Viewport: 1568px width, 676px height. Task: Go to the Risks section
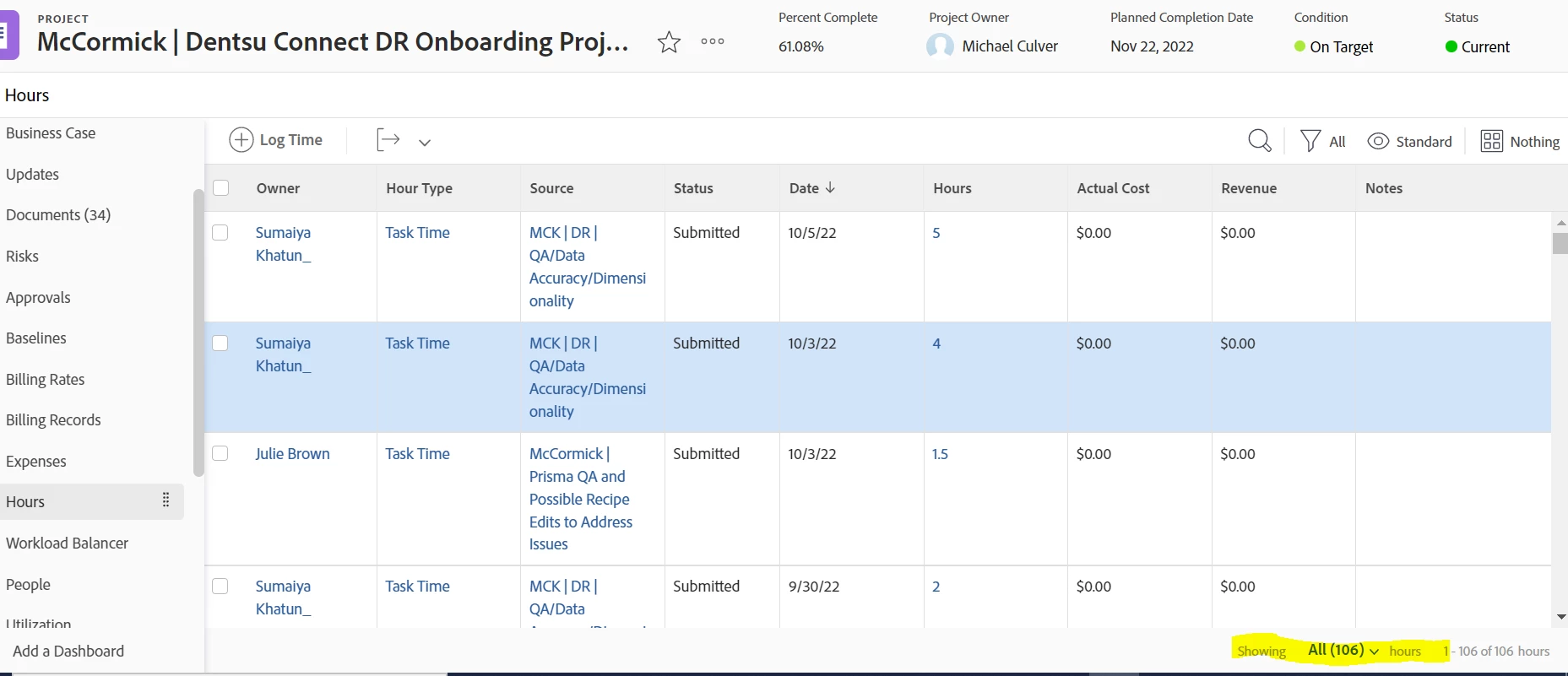(x=22, y=256)
